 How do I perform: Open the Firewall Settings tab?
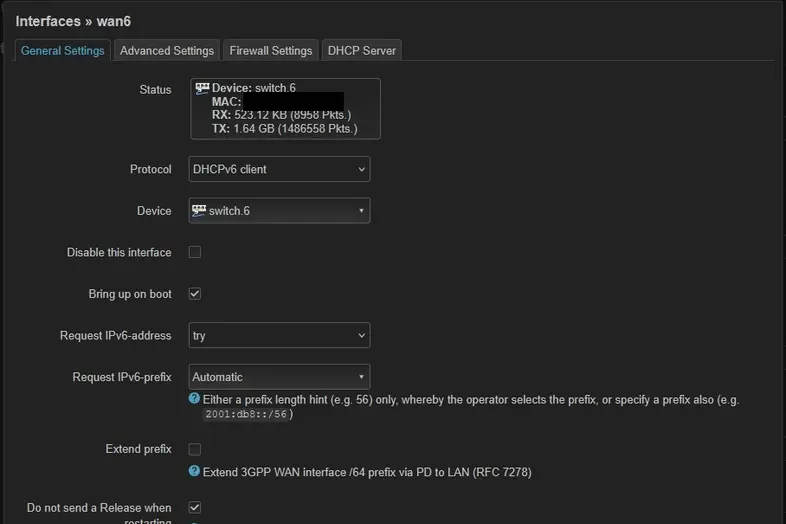pyautogui.click(x=271, y=51)
